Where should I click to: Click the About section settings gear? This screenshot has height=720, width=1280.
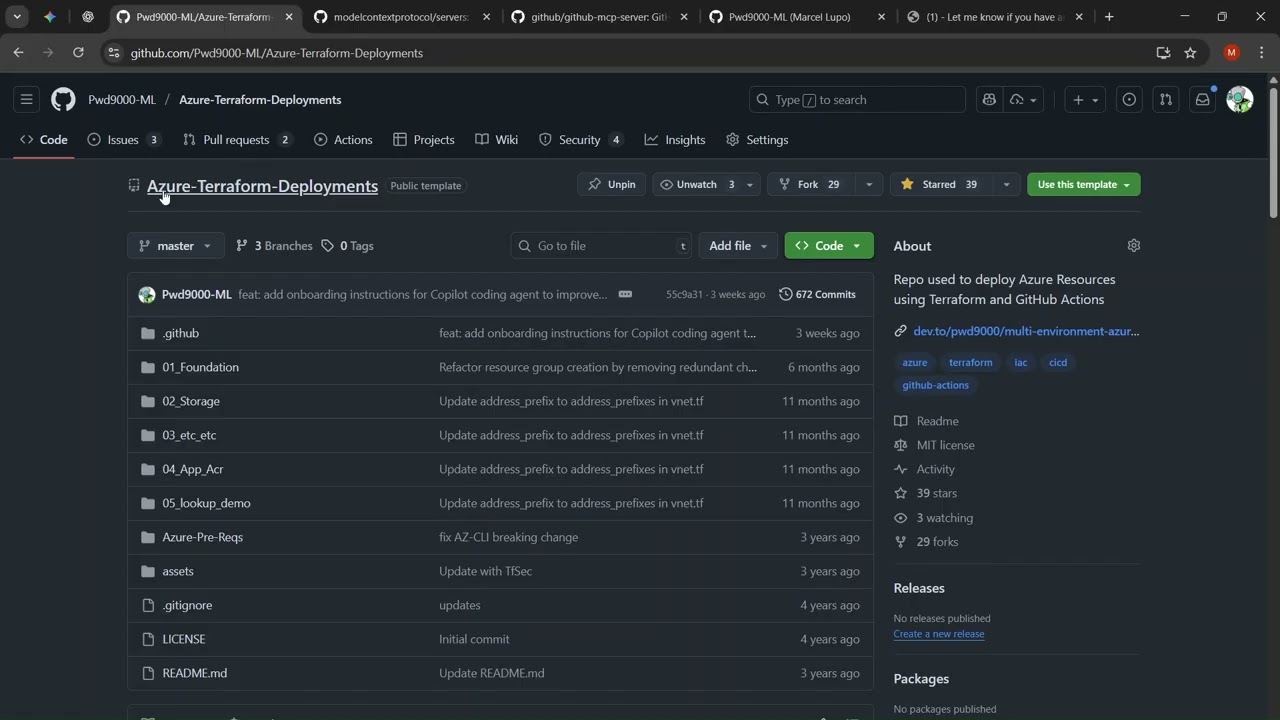point(1133,245)
